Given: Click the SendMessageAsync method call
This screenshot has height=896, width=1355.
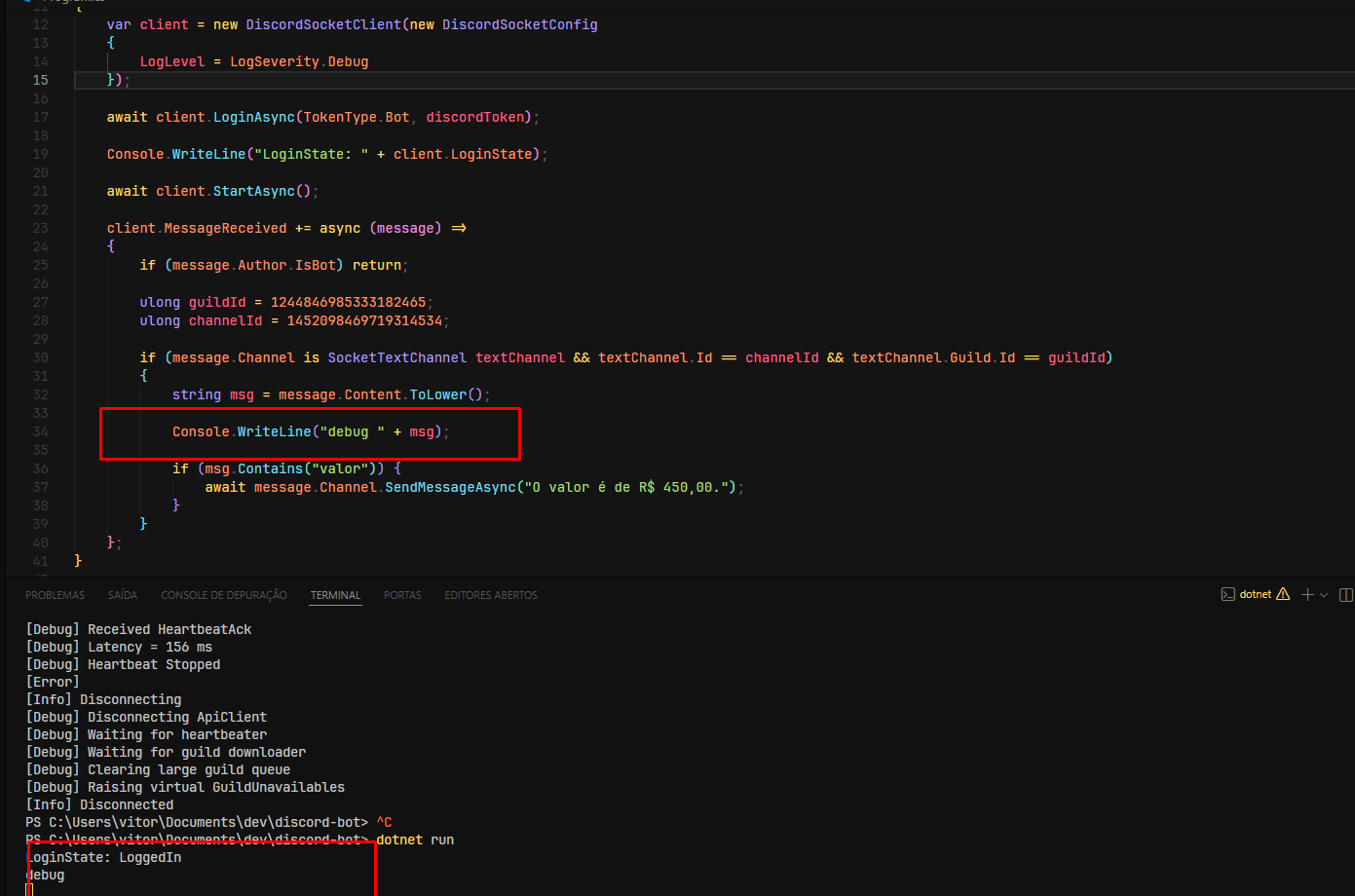Looking at the screenshot, I should [x=450, y=487].
